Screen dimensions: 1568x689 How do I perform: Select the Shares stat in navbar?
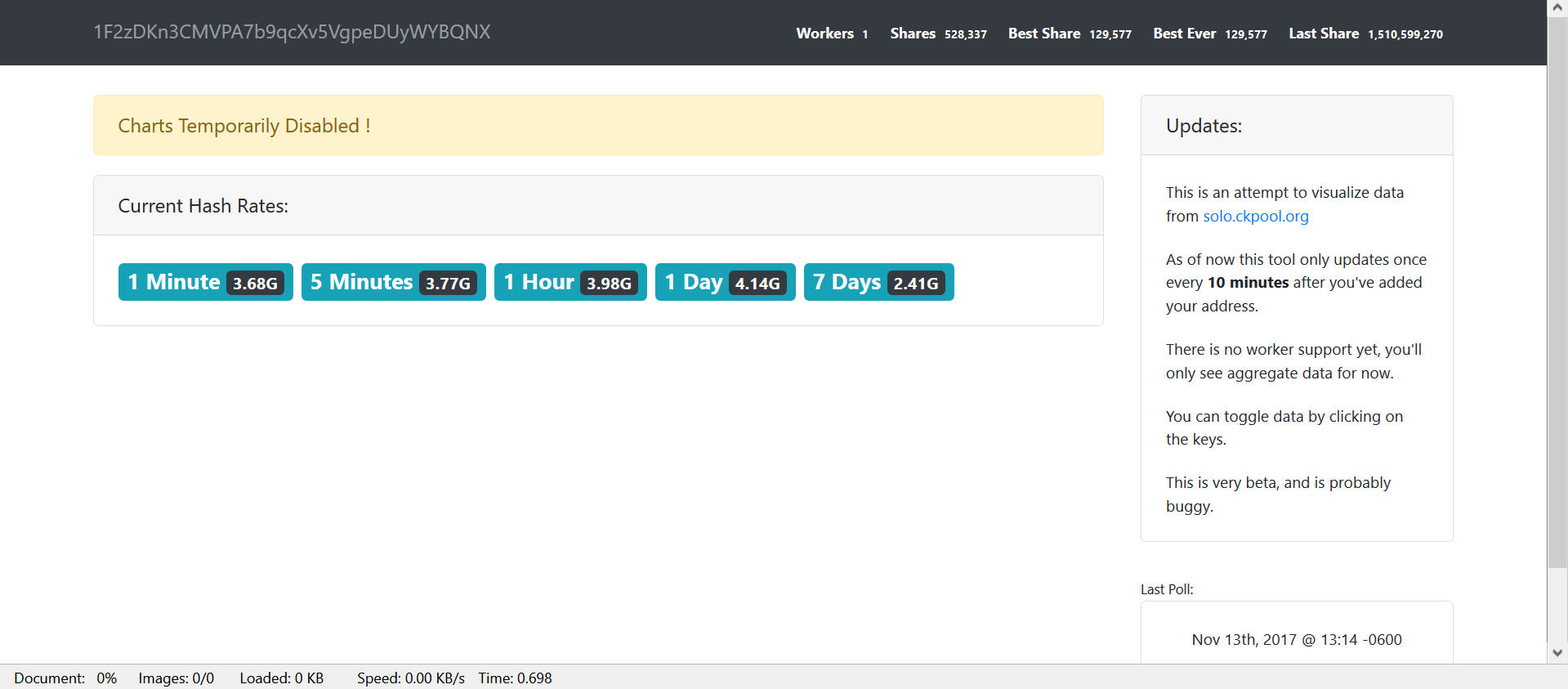tap(938, 34)
